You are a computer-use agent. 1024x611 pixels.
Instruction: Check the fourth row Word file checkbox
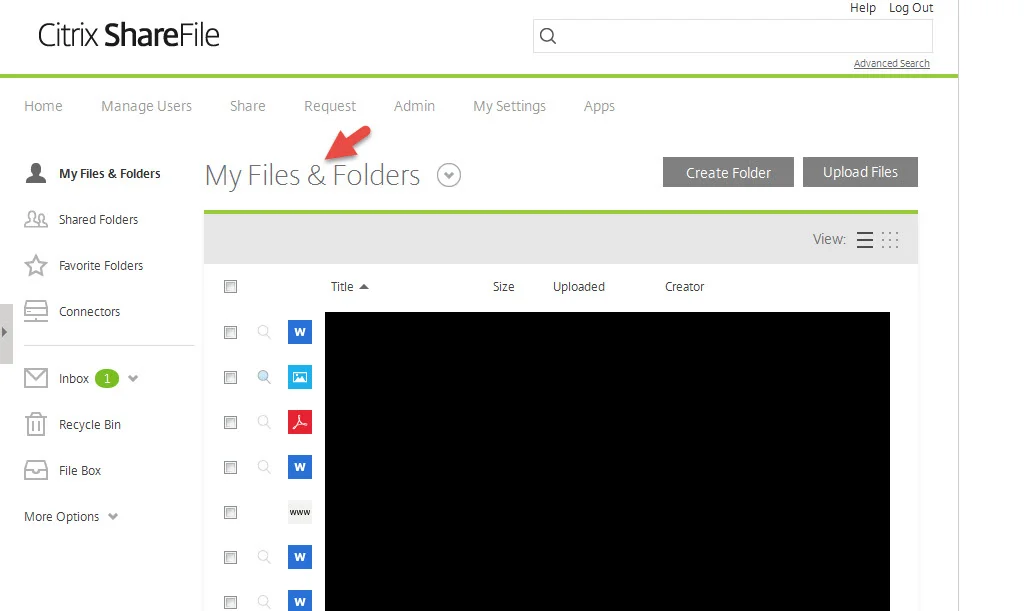click(231, 467)
